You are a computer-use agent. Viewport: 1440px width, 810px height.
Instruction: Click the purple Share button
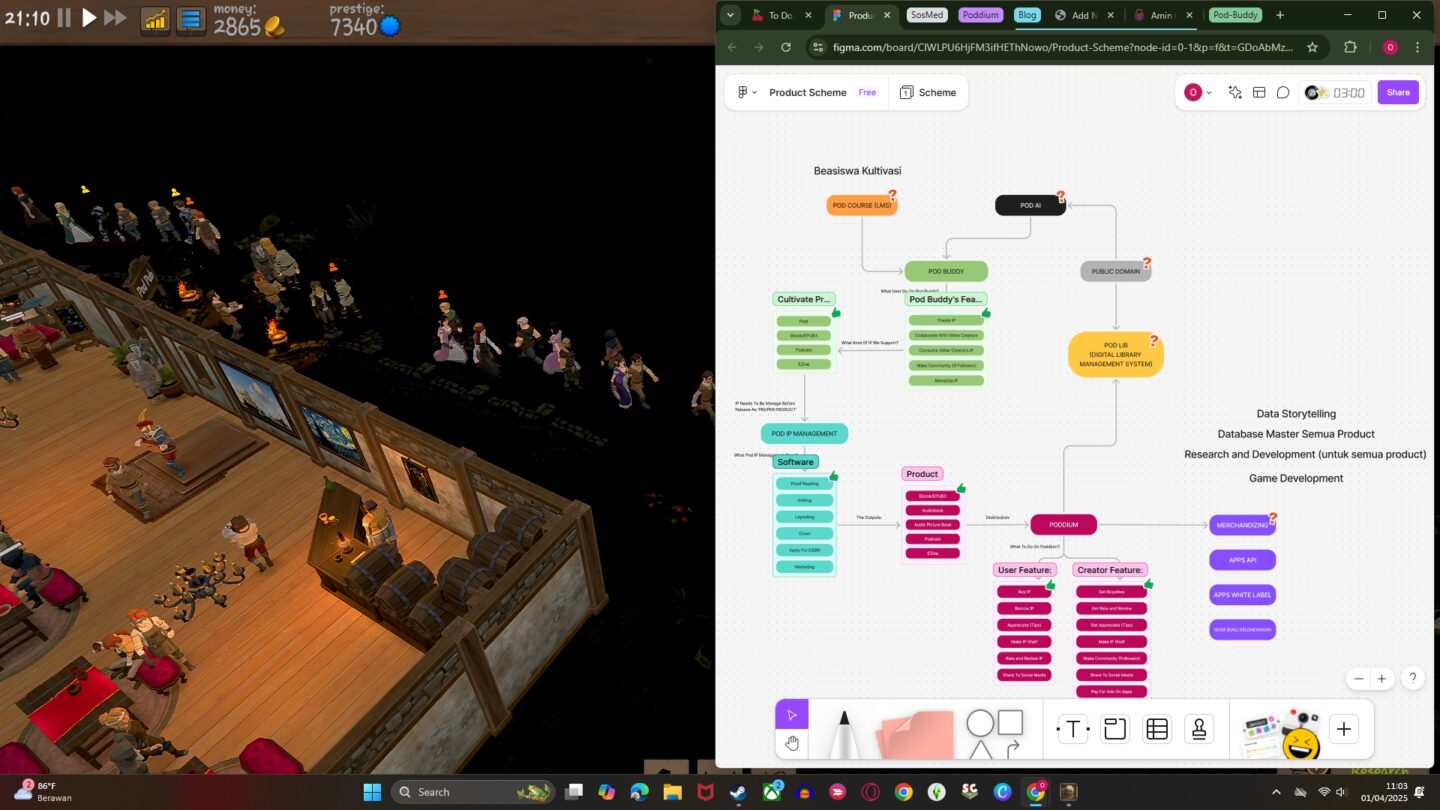1398,92
